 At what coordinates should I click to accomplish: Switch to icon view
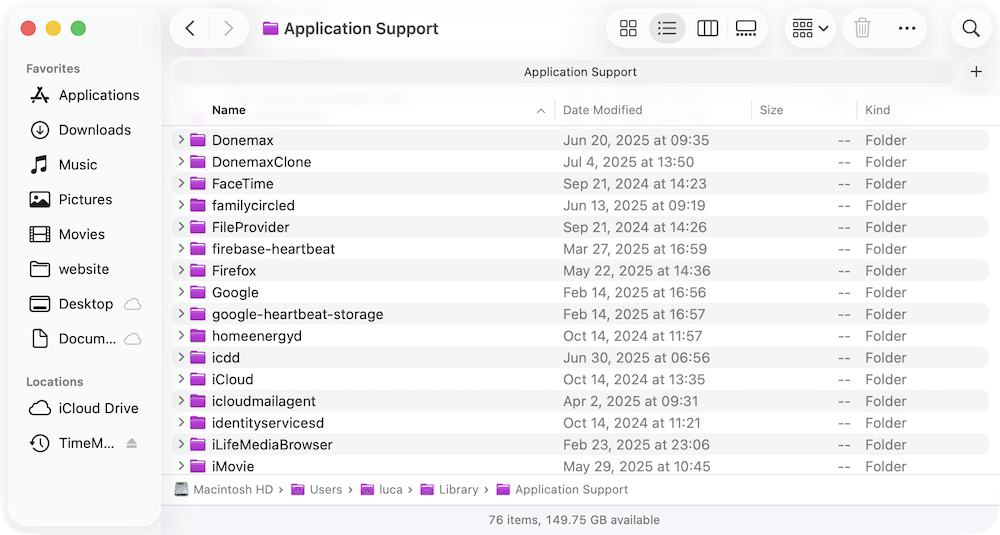tap(628, 28)
